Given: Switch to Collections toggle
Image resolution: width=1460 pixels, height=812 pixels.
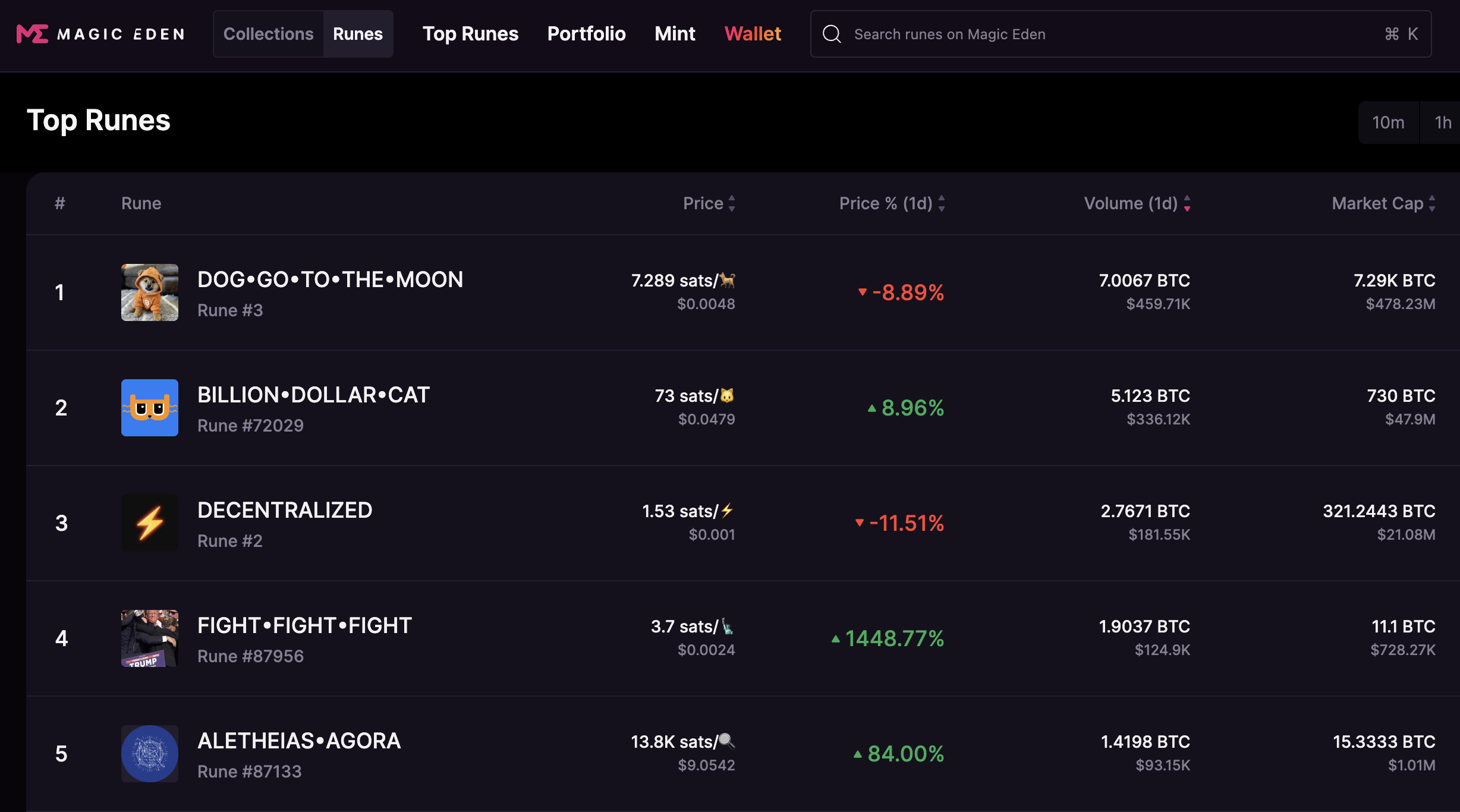Looking at the screenshot, I should click(x=268, y=34).
